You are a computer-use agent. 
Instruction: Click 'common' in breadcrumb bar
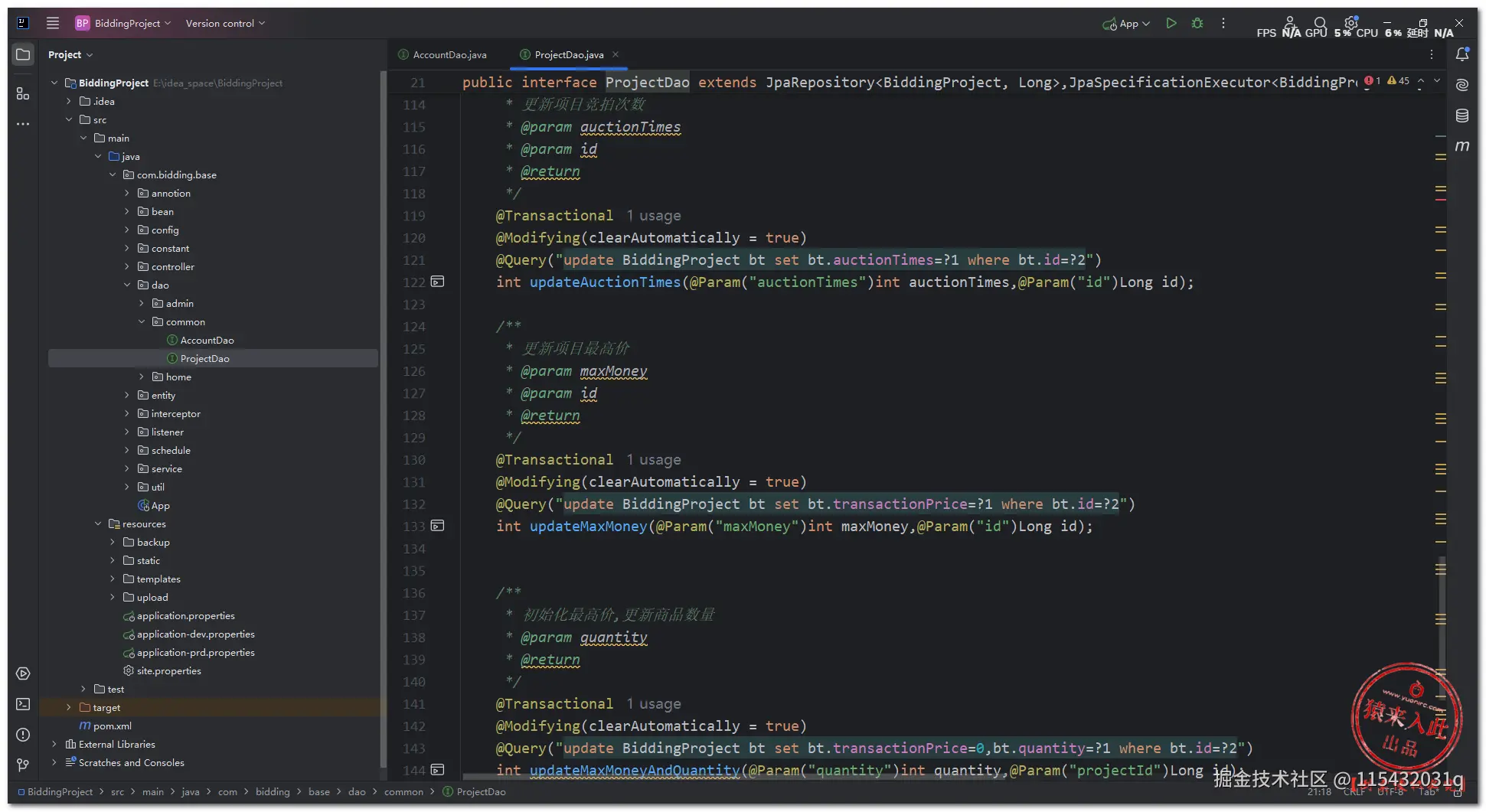(x=403, y=791)
